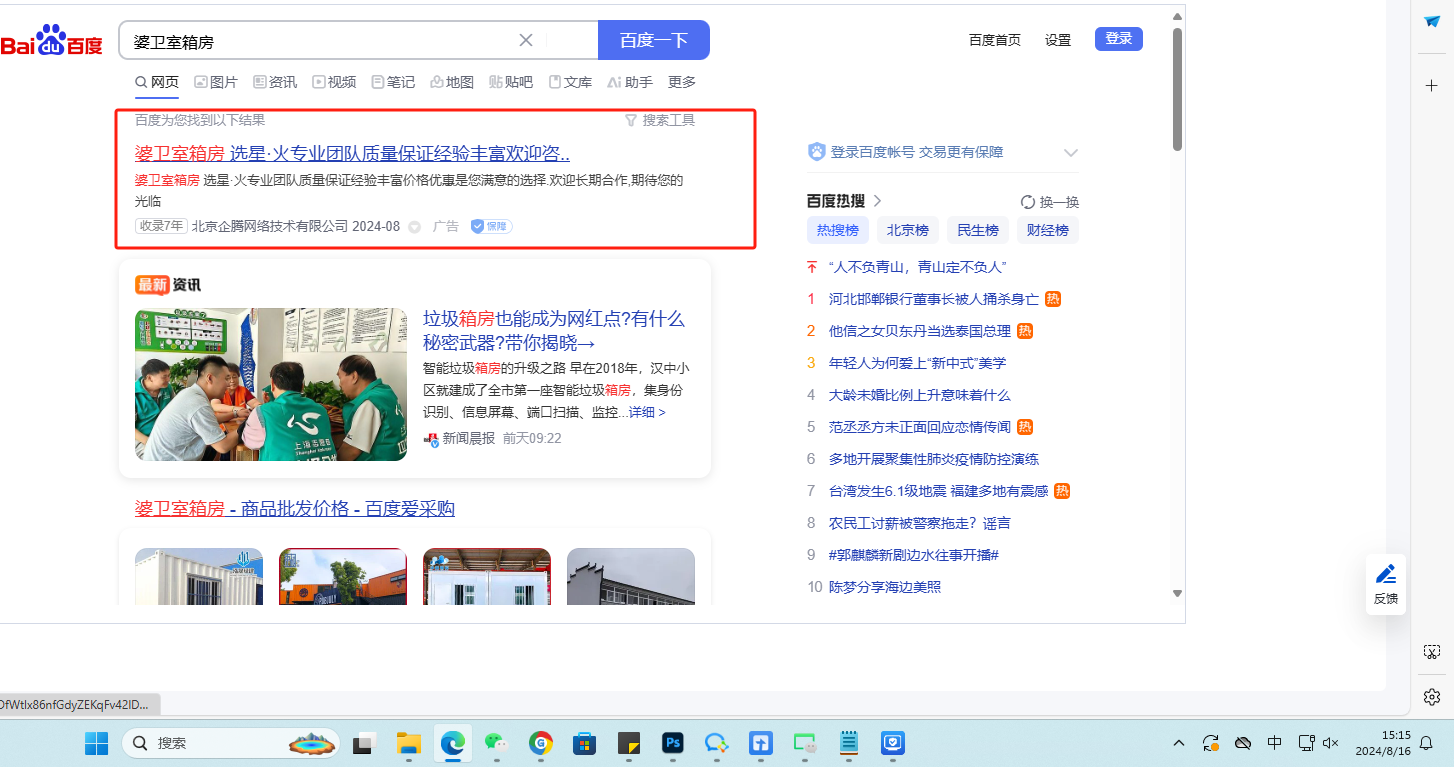The width and height of the screenshot is (1454, 767).
Task: Open hot search 多地开展聚集性肺炎疫情防控演练
Action: (934, 459)
